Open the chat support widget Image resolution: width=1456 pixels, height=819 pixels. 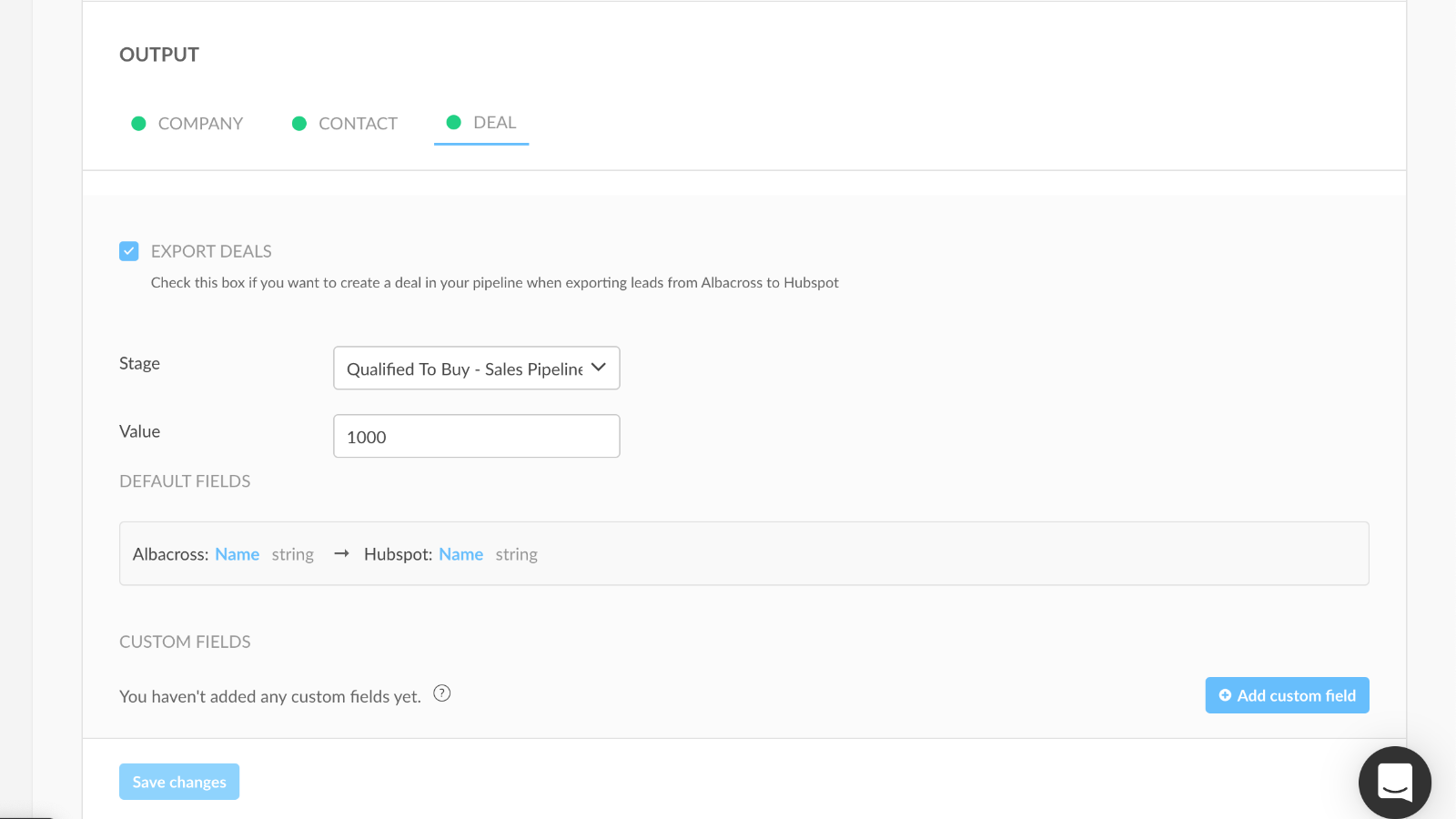pyautogui.click(x=1394, y=782)
